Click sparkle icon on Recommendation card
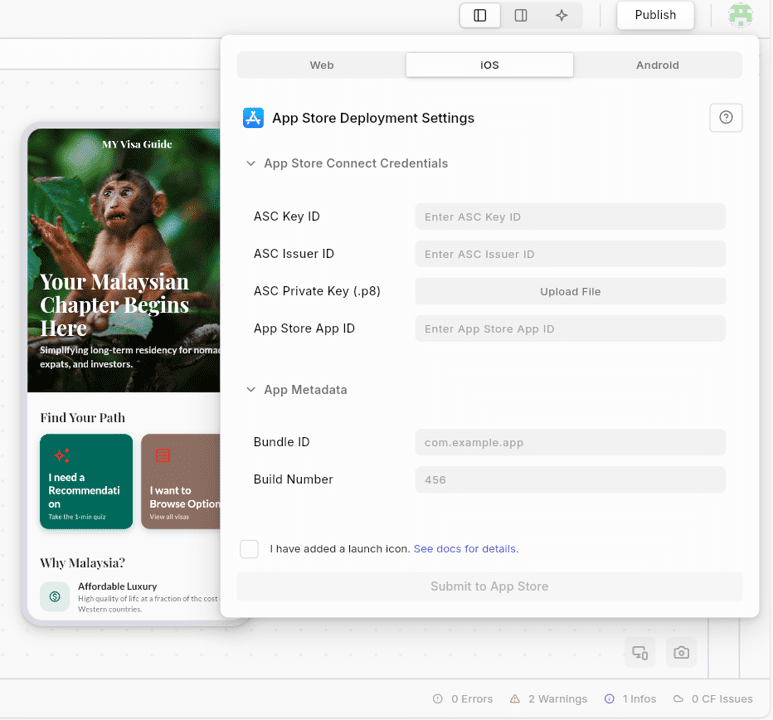 pos(62,455)
